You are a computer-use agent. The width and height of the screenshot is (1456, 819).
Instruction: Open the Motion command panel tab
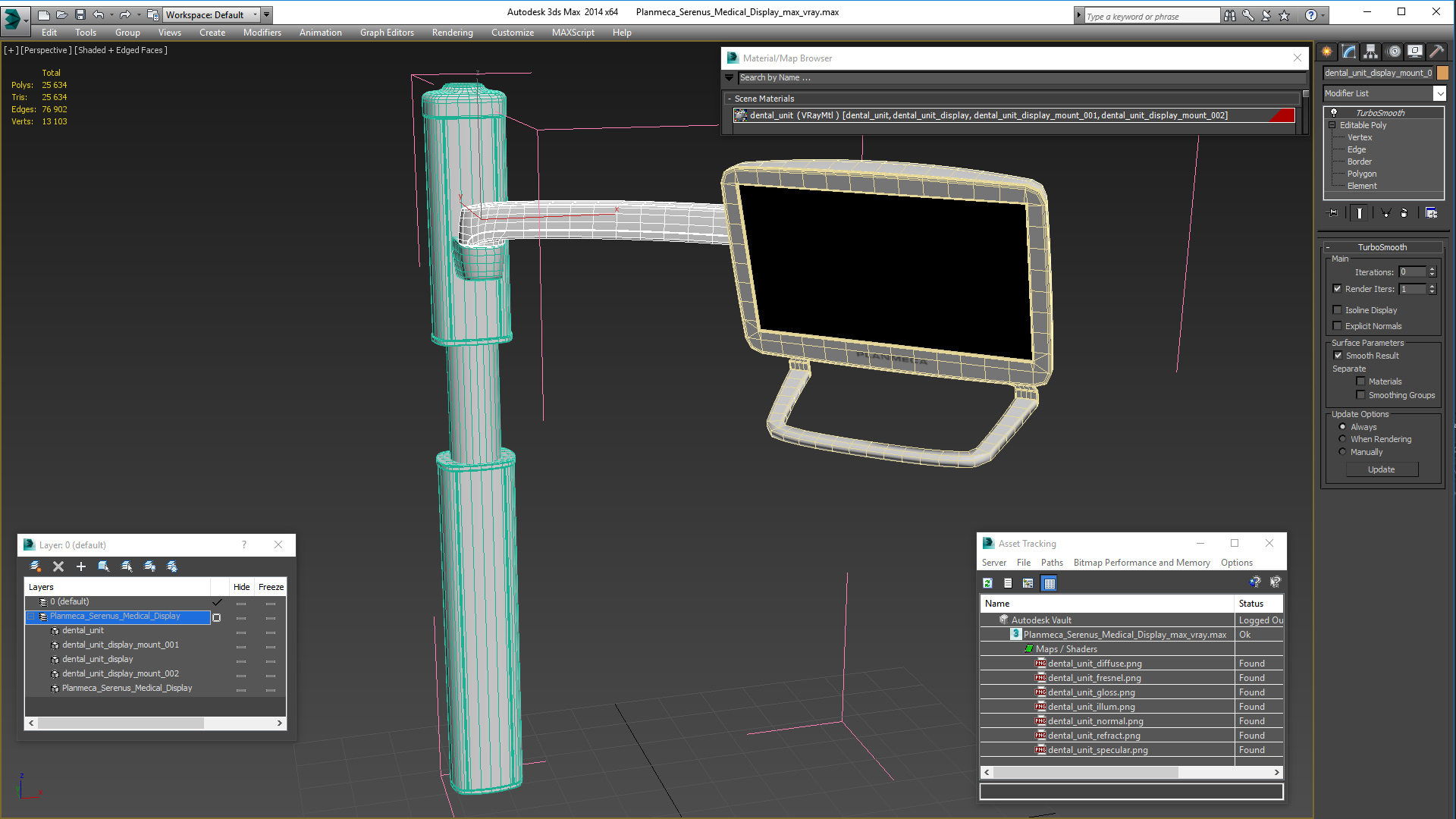pyautogui.click(x=1394, y=52)
